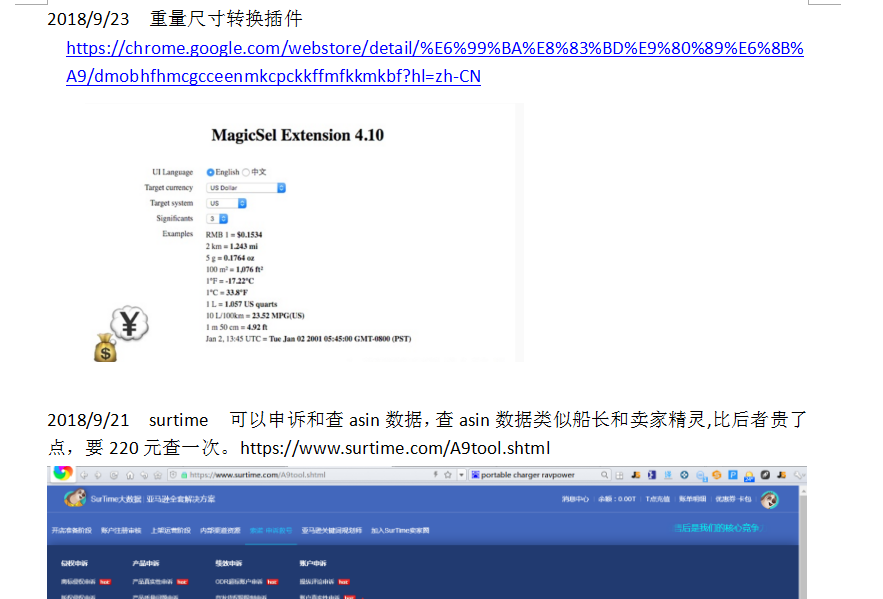
Task: Click the 产品真实性申诉 link
Action: coord(153,582)
